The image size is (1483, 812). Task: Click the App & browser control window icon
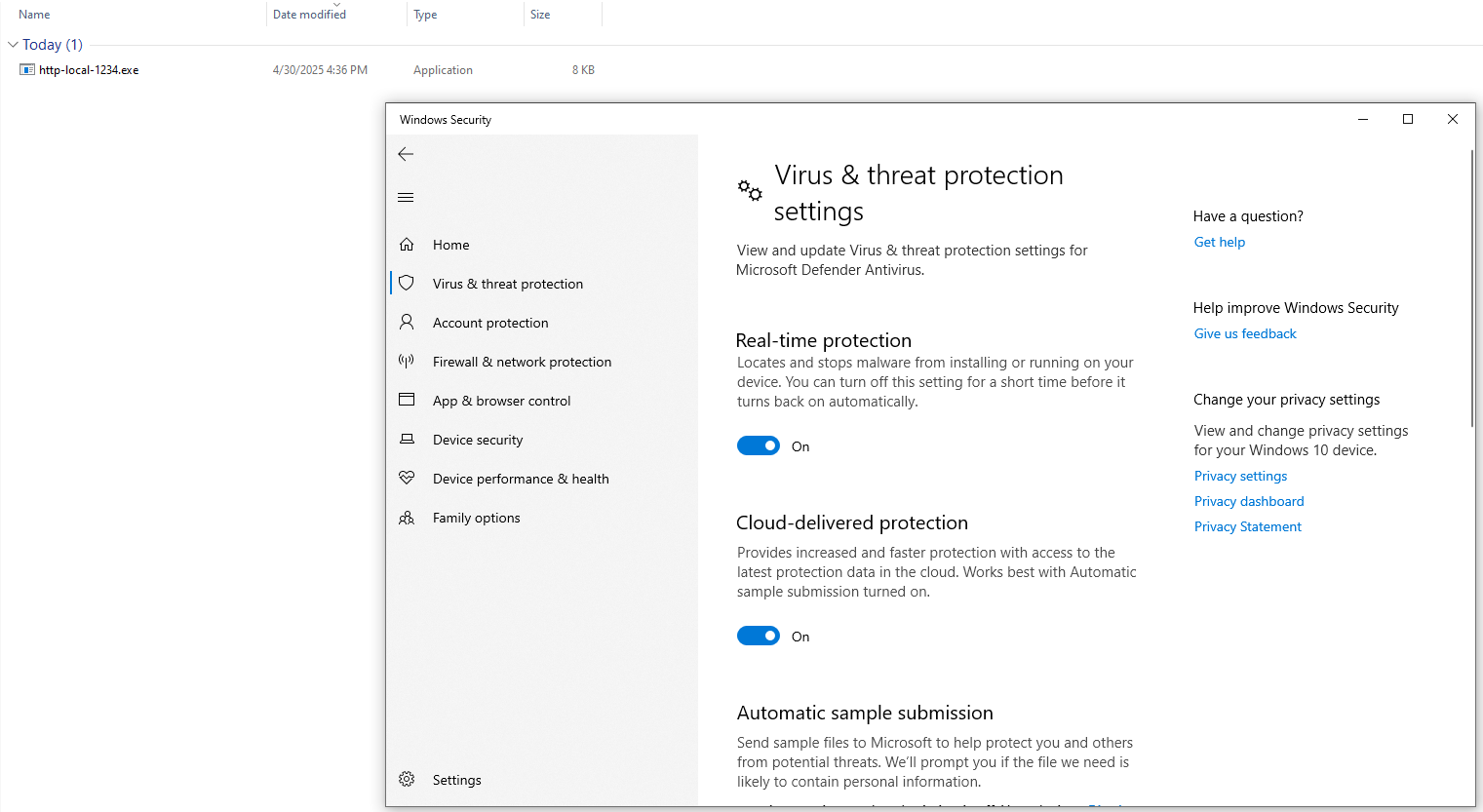click(407, 400)
